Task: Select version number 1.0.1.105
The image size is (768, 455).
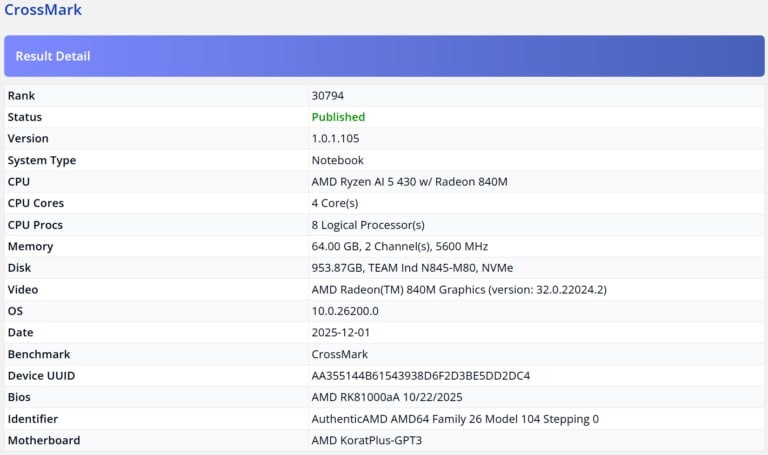Action: 336,139
